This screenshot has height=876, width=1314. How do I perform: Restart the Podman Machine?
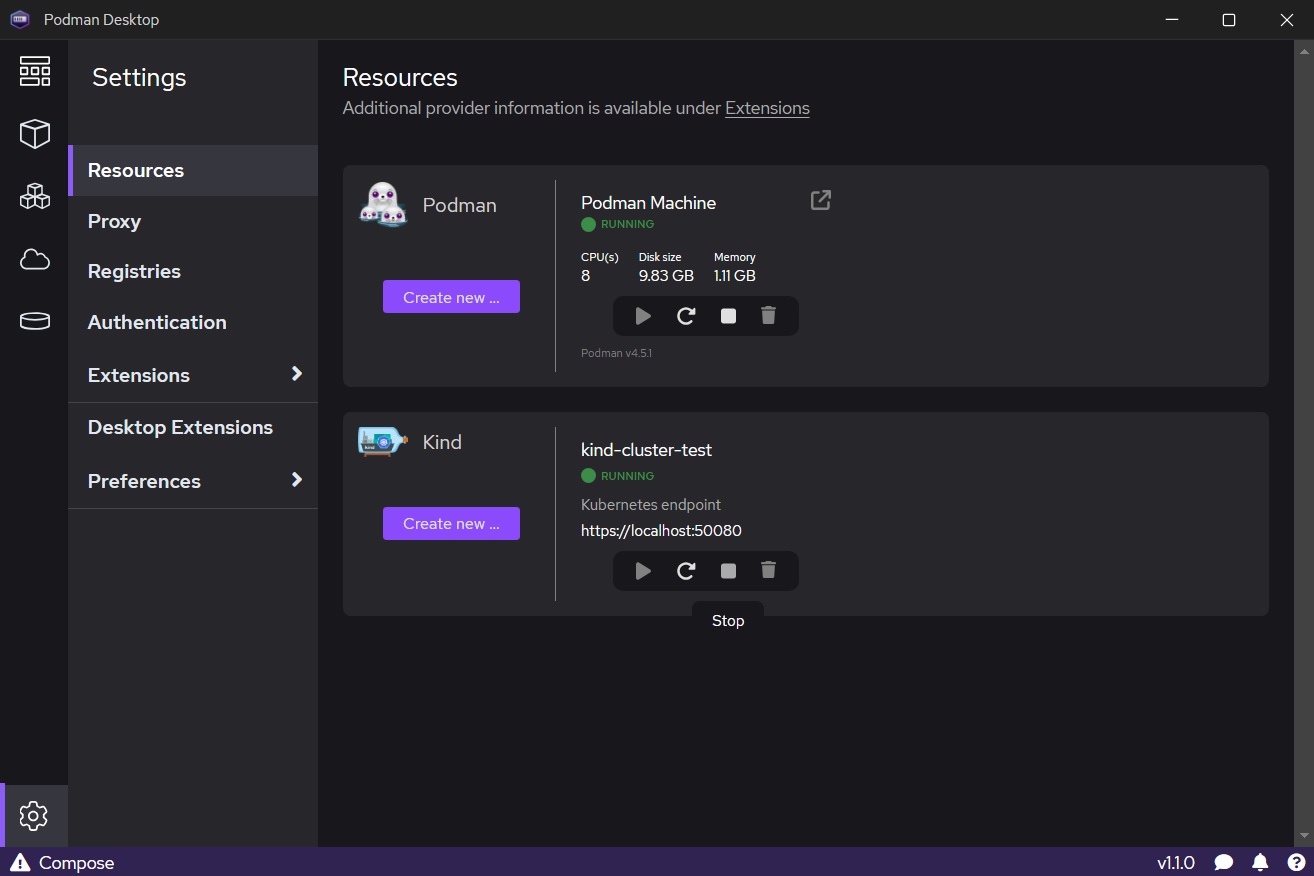point(686,316)
